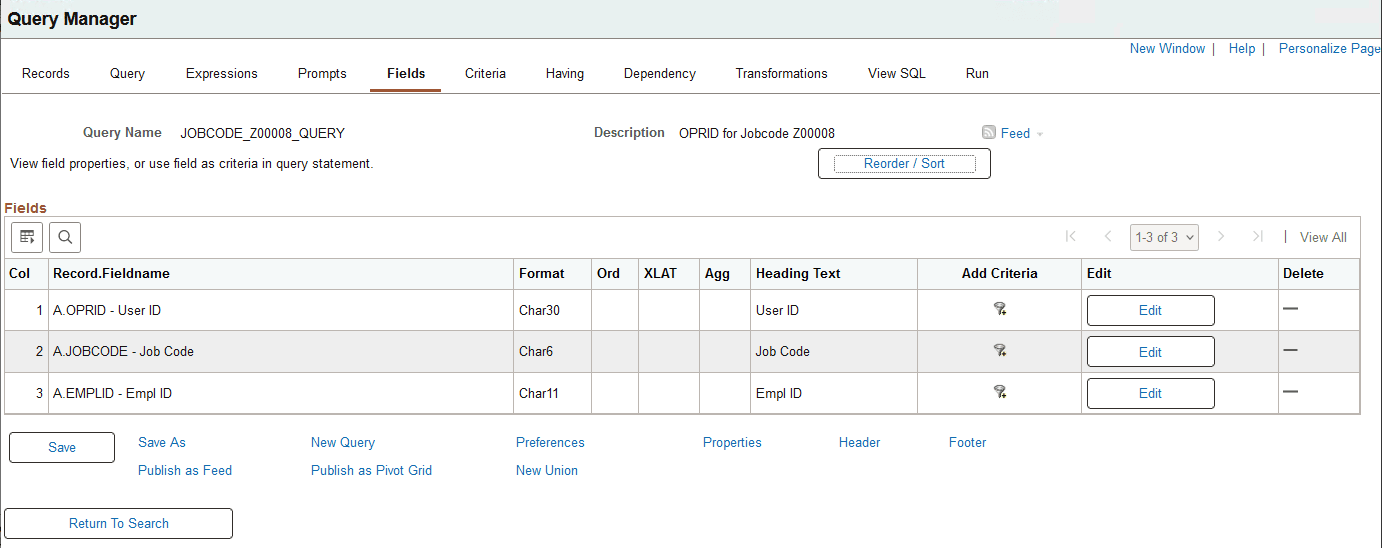
Task: Add criteria for A.JOBCODE Job Code row
Action: [x=999, y=351]
